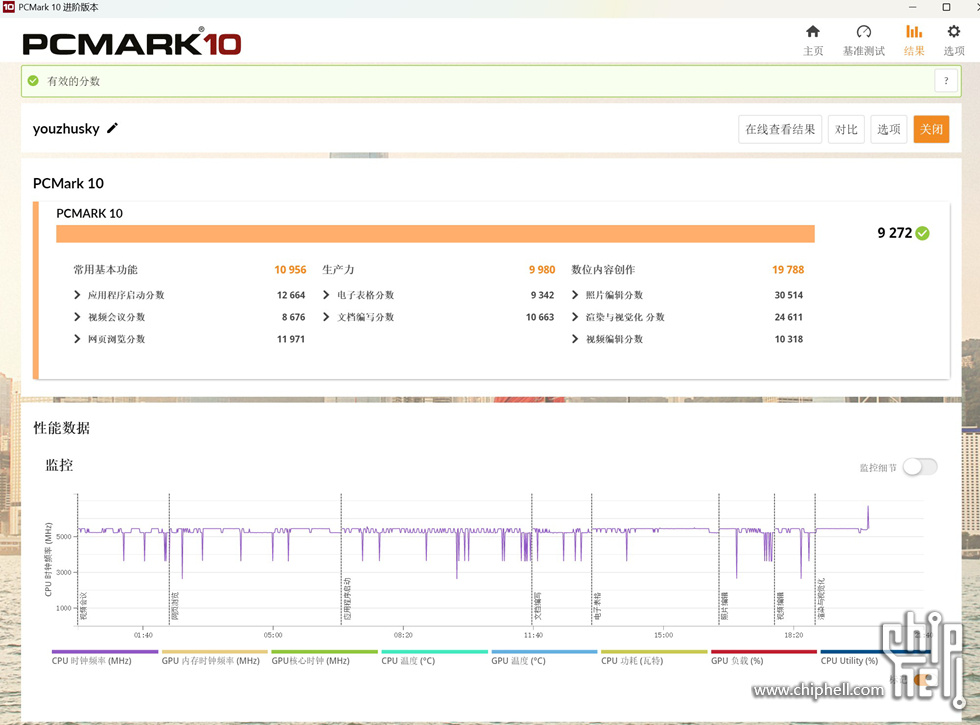Click the youzhusky result name

pyautogui.click(x=66, y=129)
